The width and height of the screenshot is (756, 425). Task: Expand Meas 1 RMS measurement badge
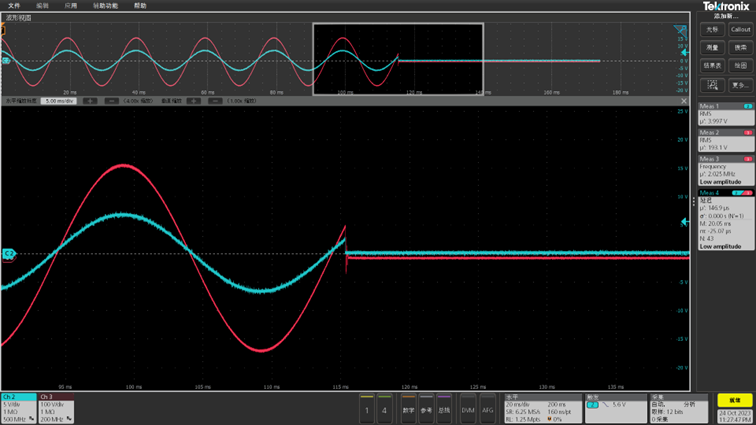[726, 114]
